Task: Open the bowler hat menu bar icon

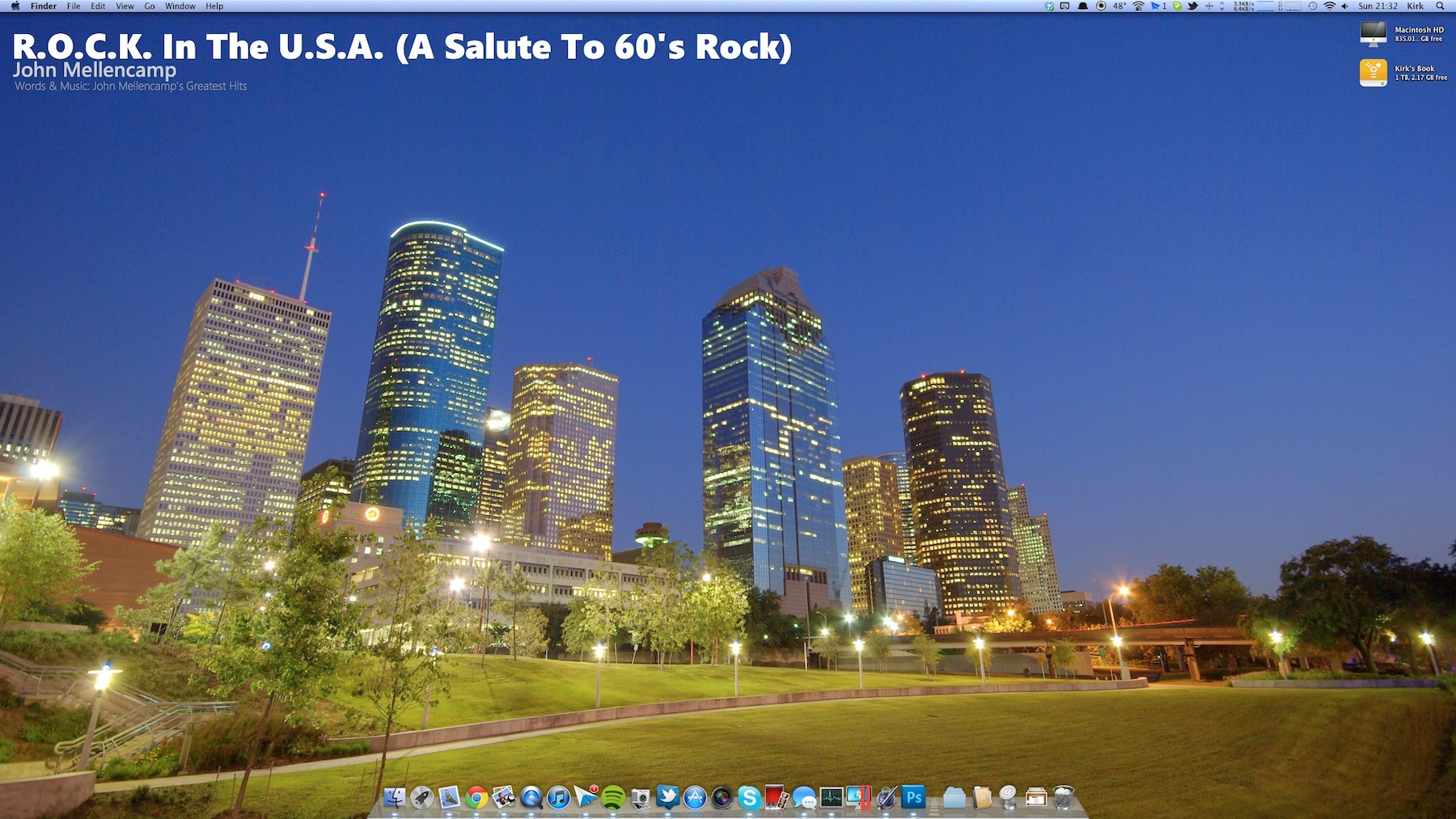Action: (x=1083, y=6)
